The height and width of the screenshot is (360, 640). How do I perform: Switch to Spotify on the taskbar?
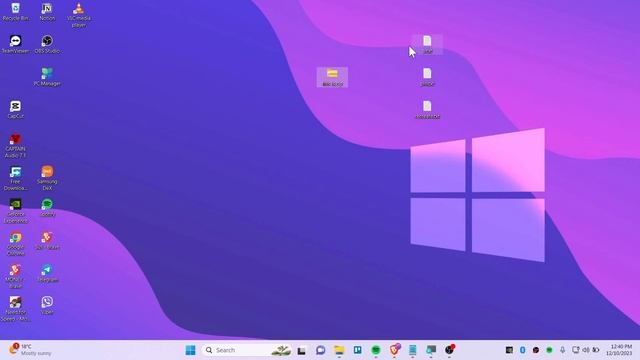[376, 350]
